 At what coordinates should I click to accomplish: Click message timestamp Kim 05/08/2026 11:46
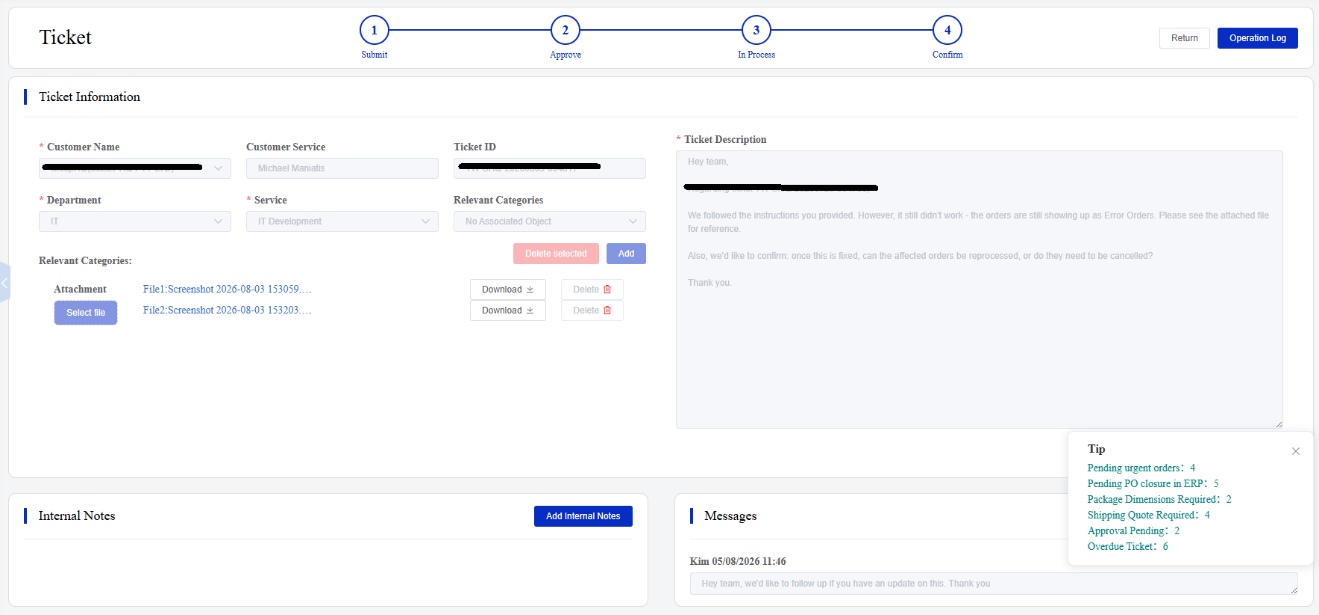tap(740, 562)
